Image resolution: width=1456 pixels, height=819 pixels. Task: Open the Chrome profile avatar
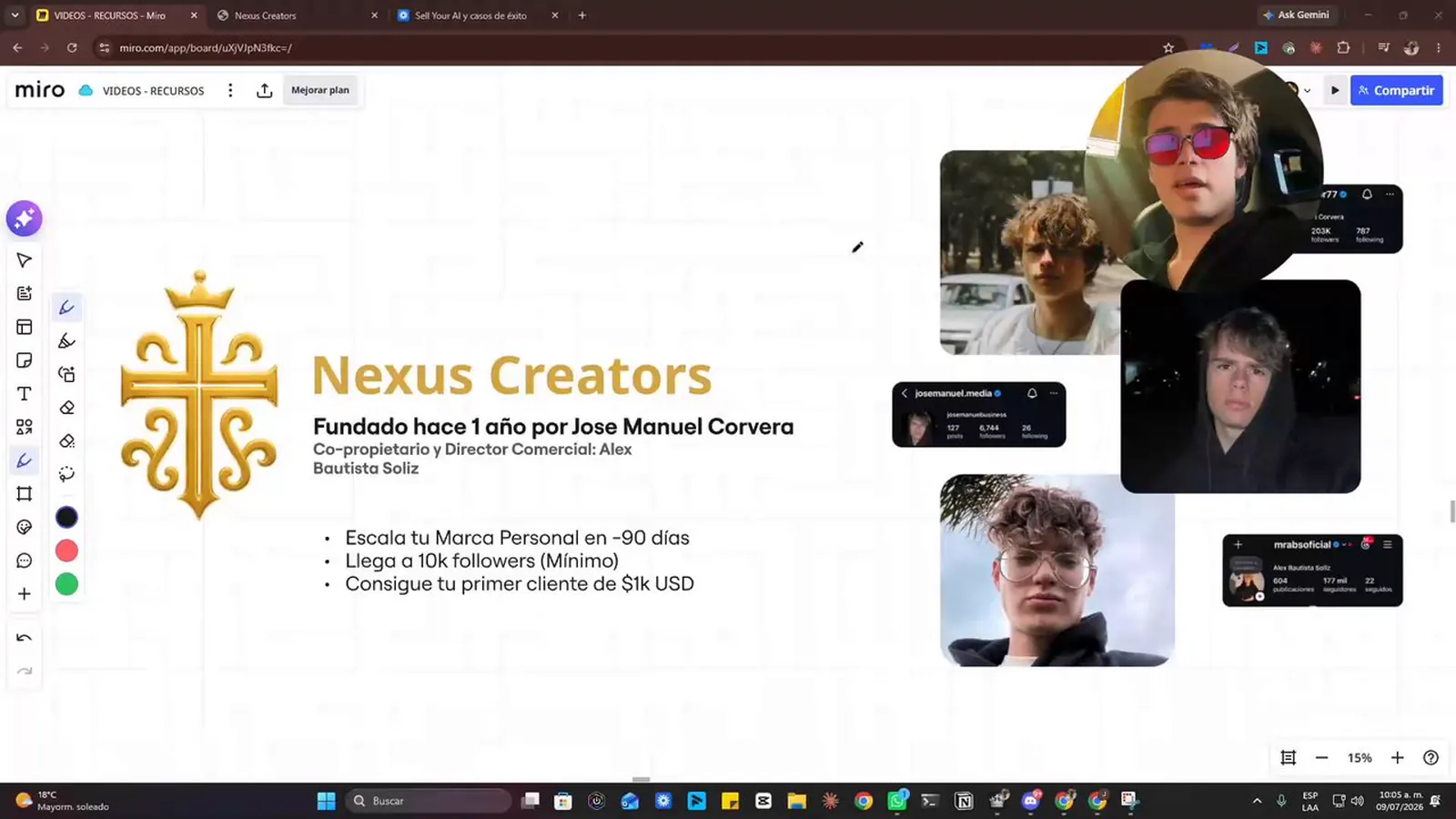tap(1411, 47)
